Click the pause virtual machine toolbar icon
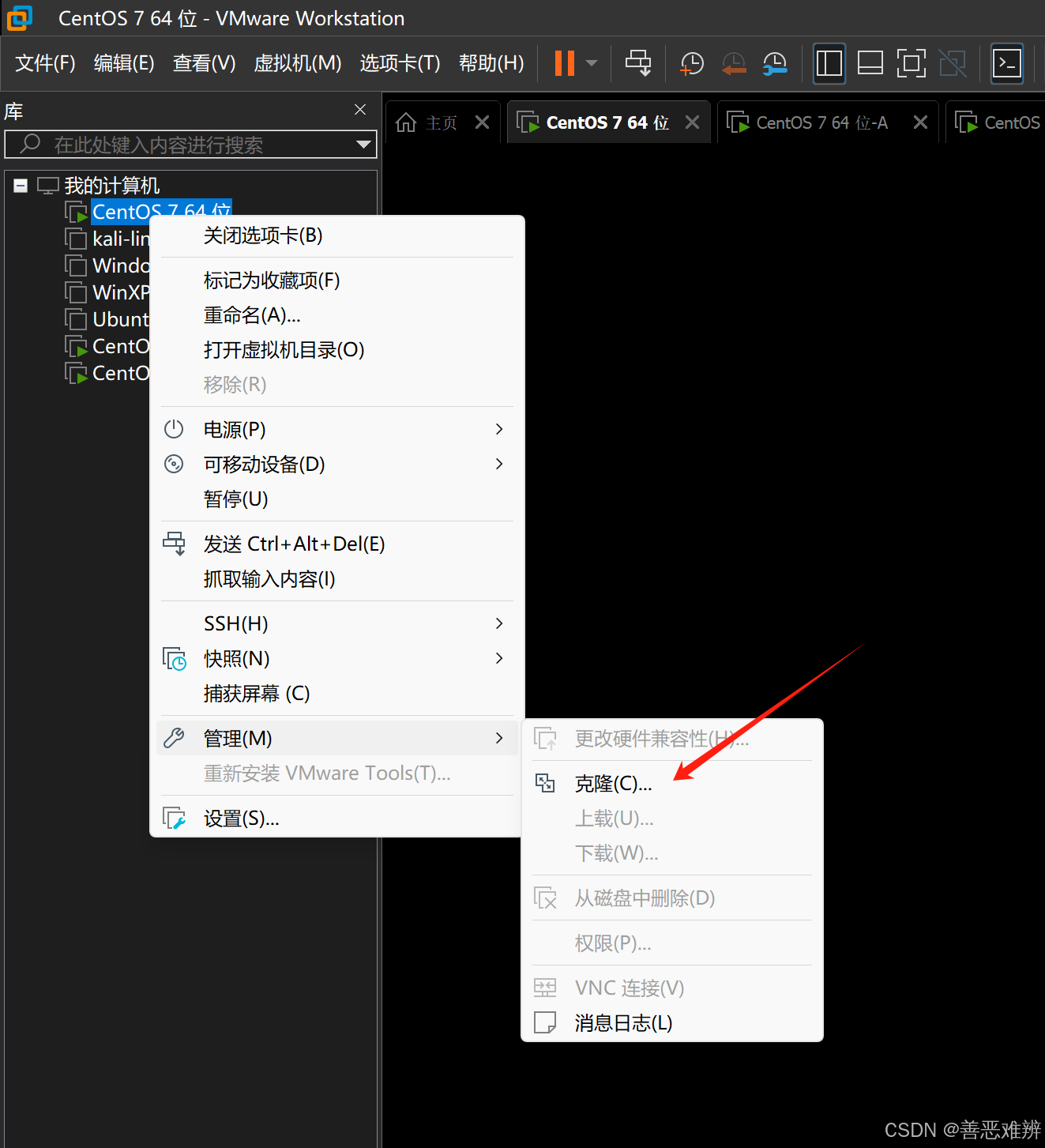This screenshot has width=1045, height=1148. pos(565,63)
